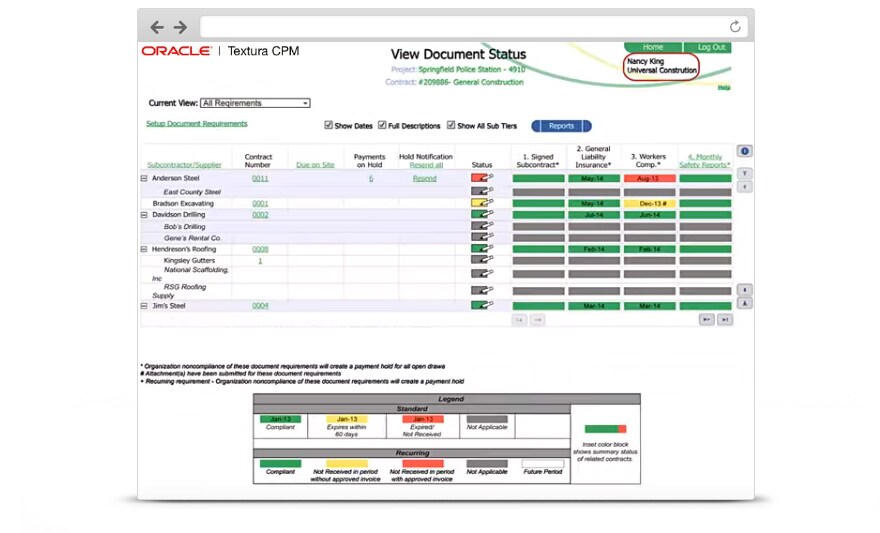Click Bradson Excavating Dec-13 yellow bar
Image resolution: width=880 pixels, height=533 pixels.
(649, 204)
